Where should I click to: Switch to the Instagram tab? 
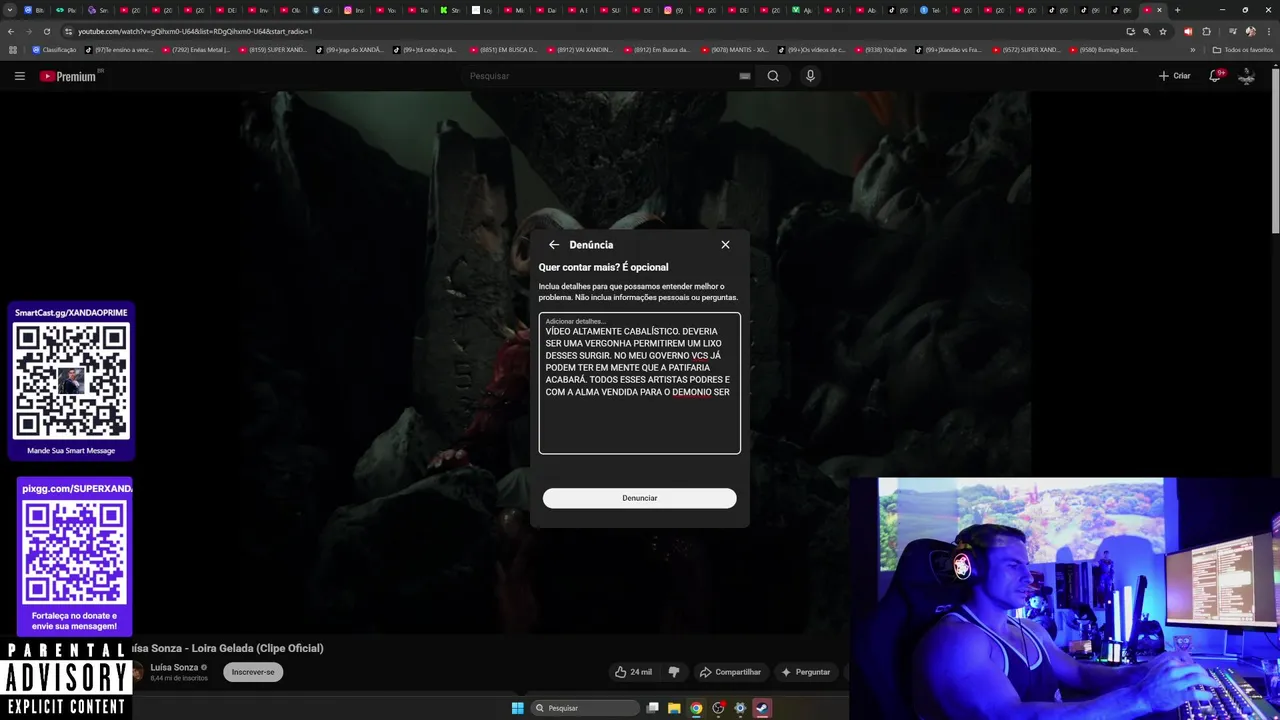[x=354, y=10]
